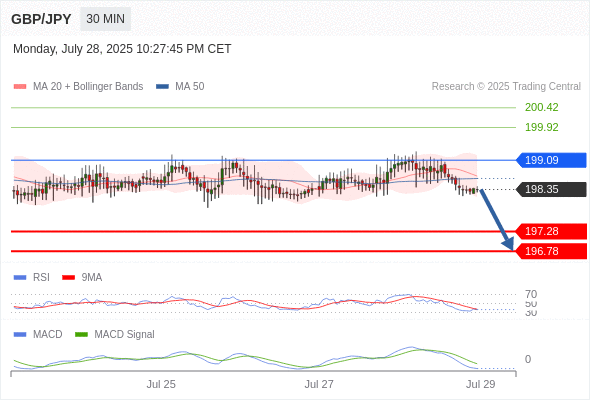Toggle the MACD Signal legend entry
The height and width of the screenshot is (400, 590).
pyautogui.click(x=115, y=334)
